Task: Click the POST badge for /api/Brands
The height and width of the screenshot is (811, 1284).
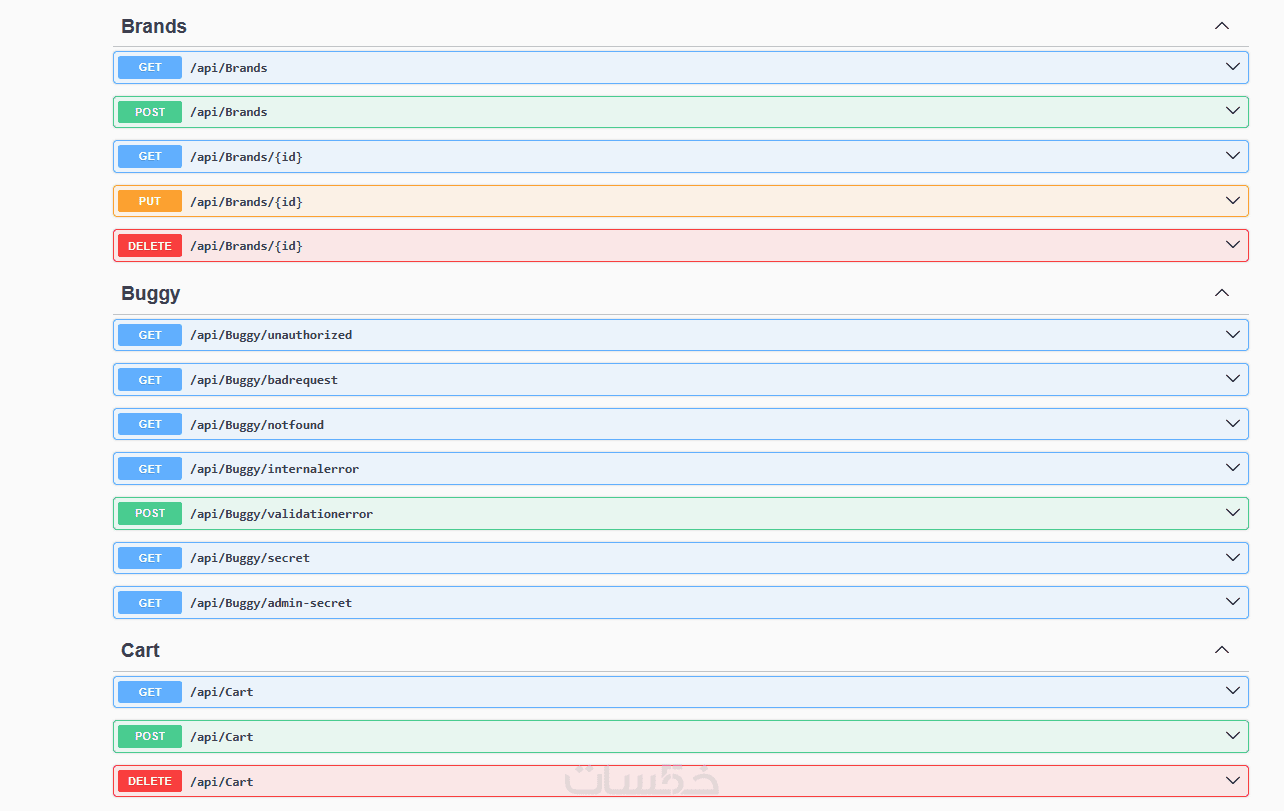Action: click(150, 112)
